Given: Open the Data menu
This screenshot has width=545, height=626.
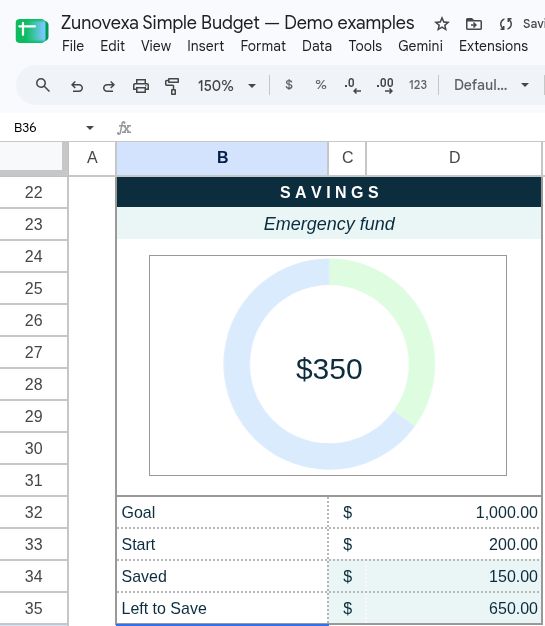Looking at the screenshot, I should pos(317,46).
